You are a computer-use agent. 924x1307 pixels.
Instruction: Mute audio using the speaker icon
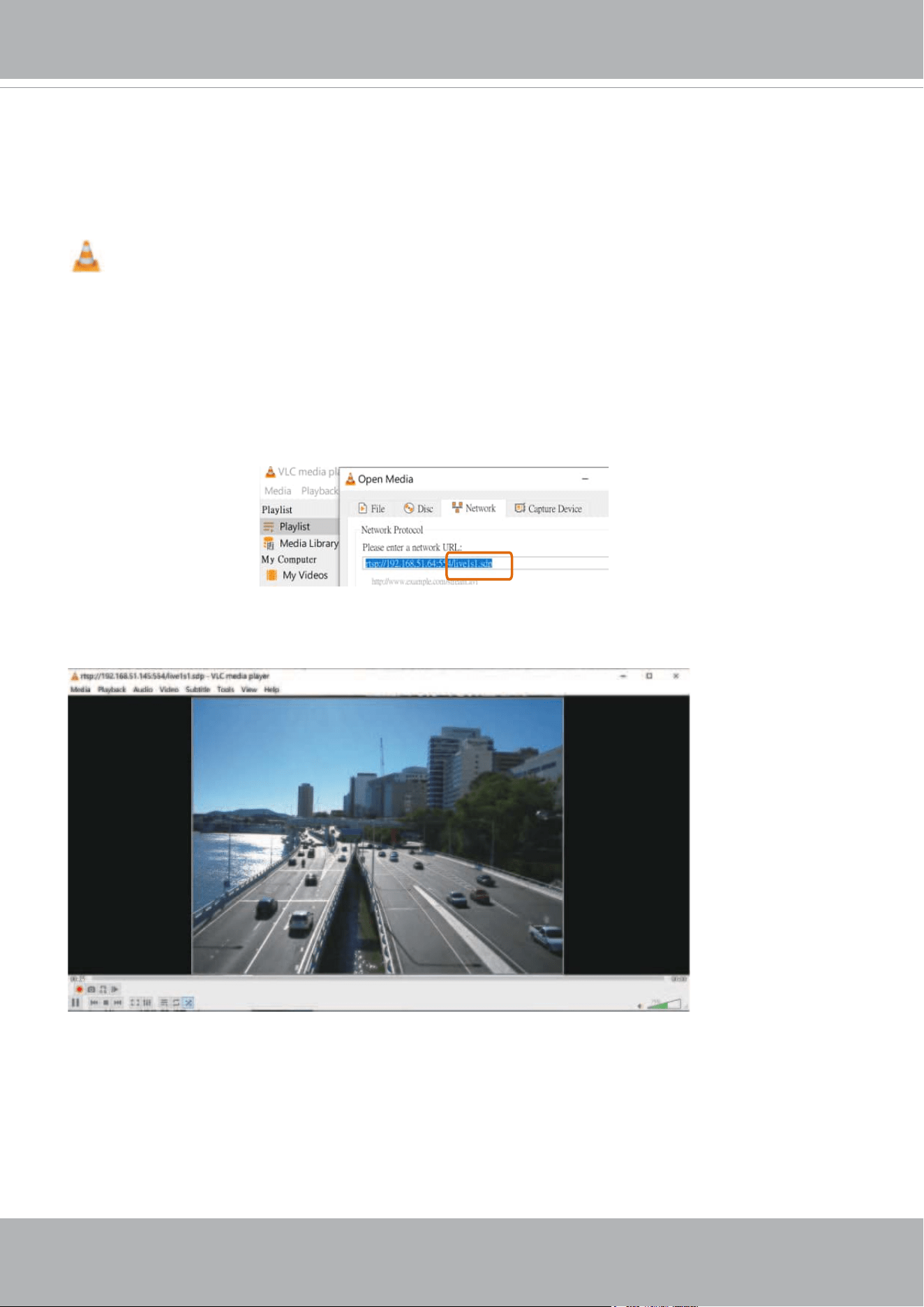(x=640, y=1006)
